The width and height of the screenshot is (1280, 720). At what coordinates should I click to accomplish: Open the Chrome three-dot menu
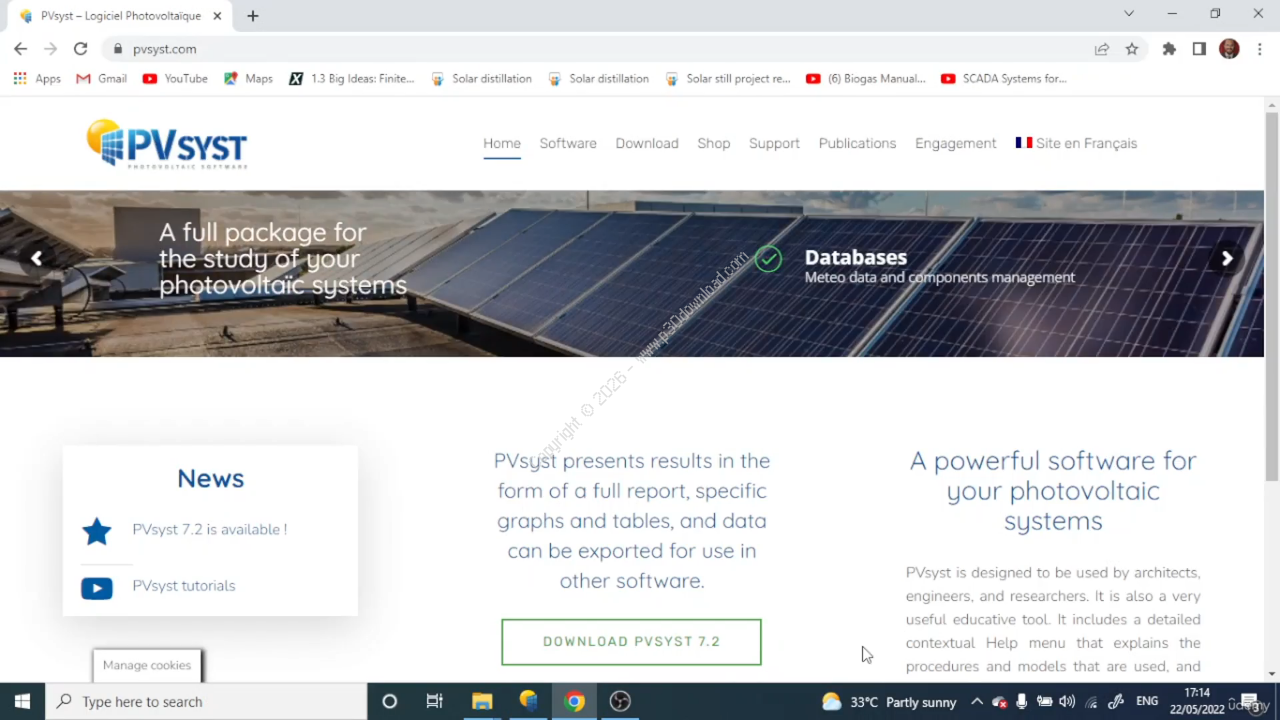1259,49
